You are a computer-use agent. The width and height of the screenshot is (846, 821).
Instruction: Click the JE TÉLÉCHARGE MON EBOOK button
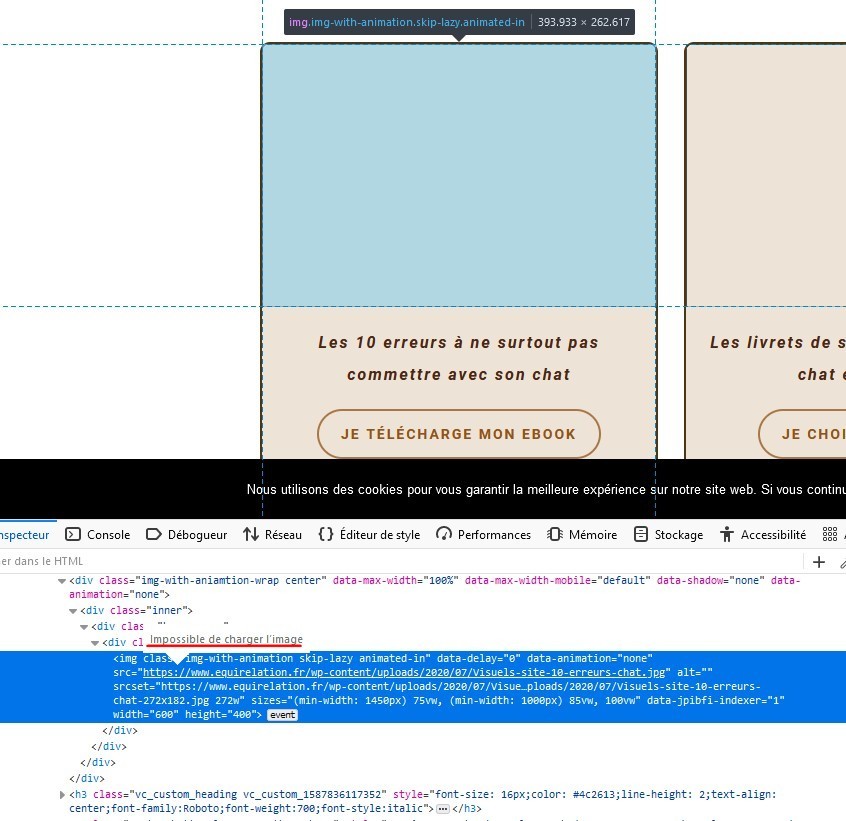458,434
